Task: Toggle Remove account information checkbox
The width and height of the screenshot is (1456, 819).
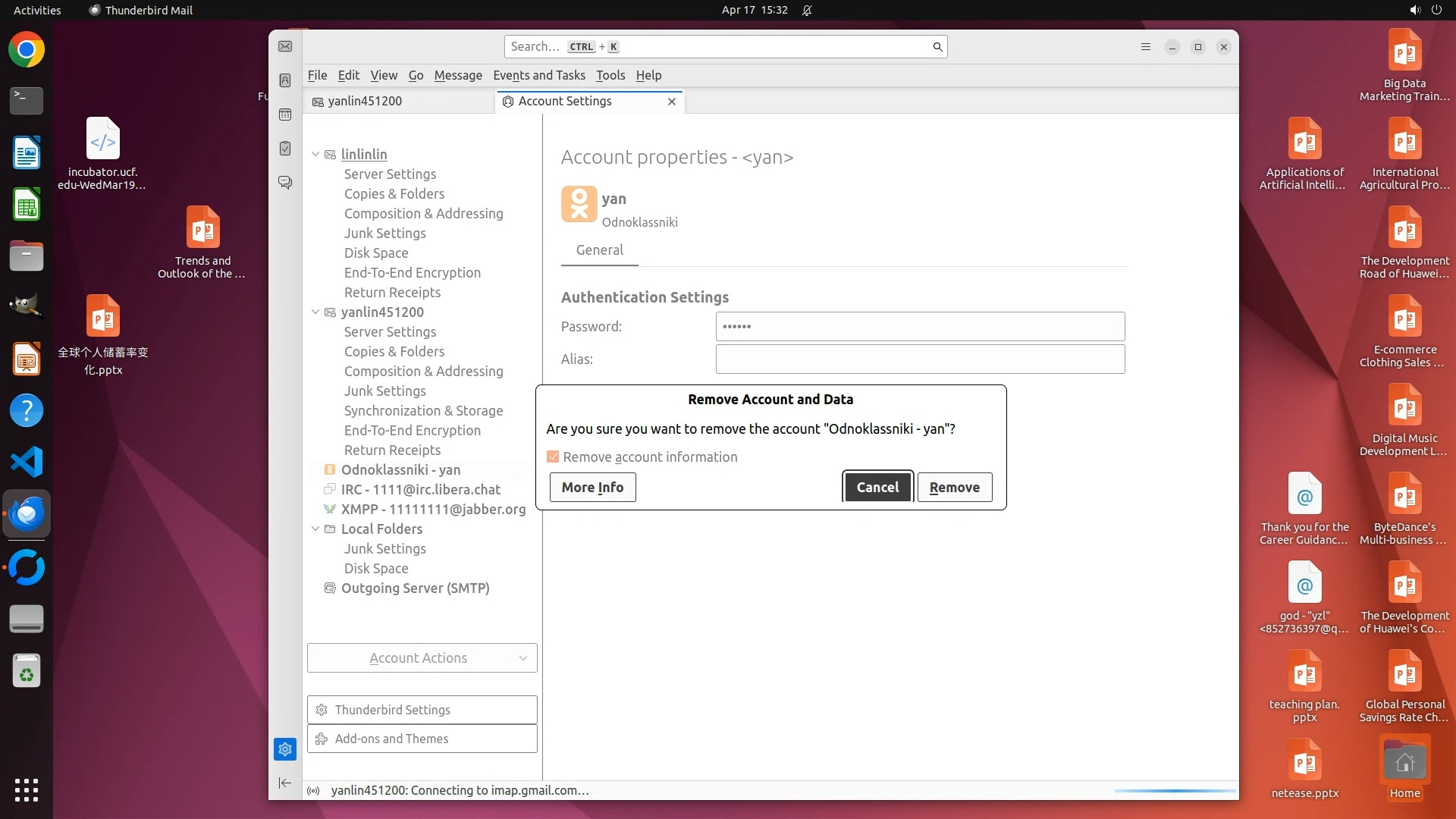Action: tap(553, 457)
